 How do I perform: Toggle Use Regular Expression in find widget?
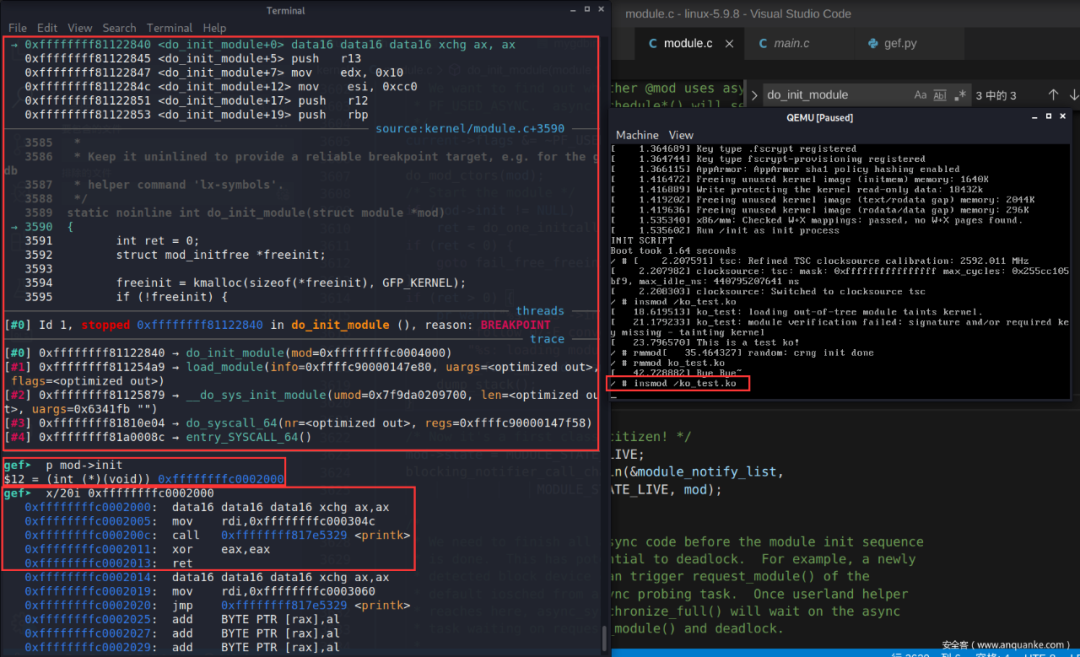[x=959, y=95]
